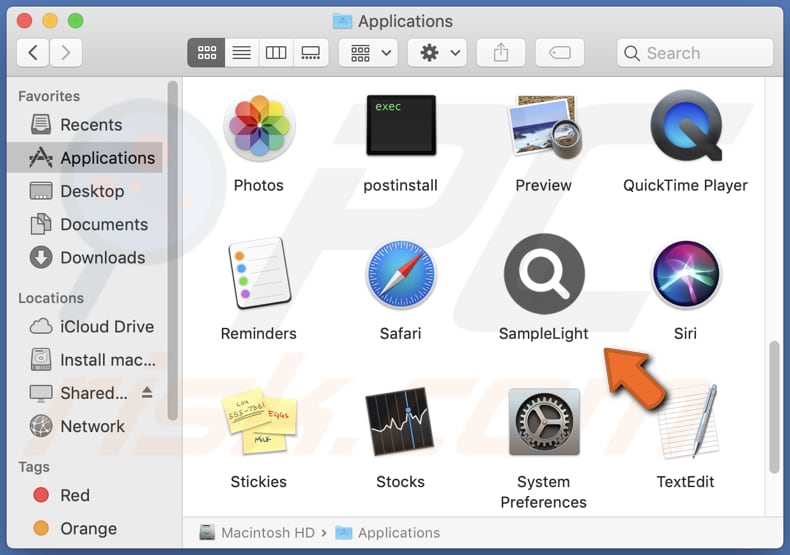Select the Stocks app icon
Viewport: 790px width, 555px height.
point(400,423)
